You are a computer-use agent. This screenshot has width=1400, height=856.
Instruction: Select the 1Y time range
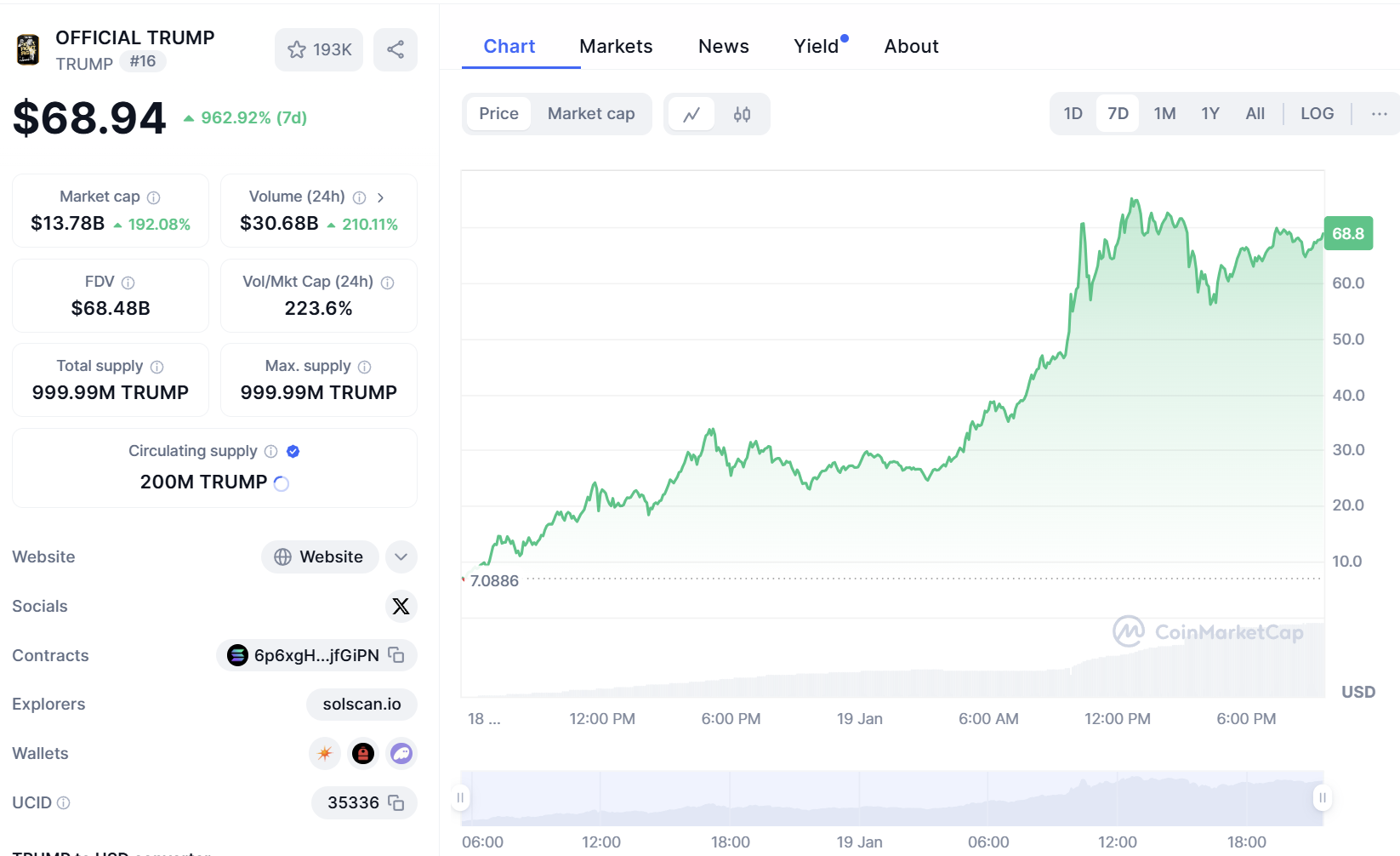point(1210,113)
